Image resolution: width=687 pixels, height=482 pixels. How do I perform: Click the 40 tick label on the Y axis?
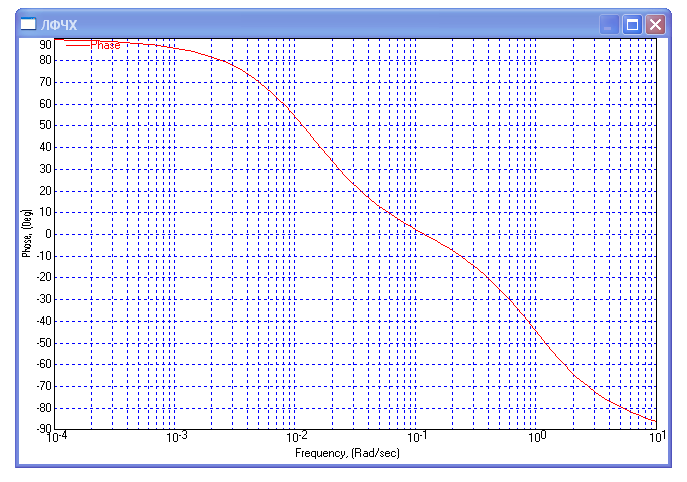pos(45,147)
